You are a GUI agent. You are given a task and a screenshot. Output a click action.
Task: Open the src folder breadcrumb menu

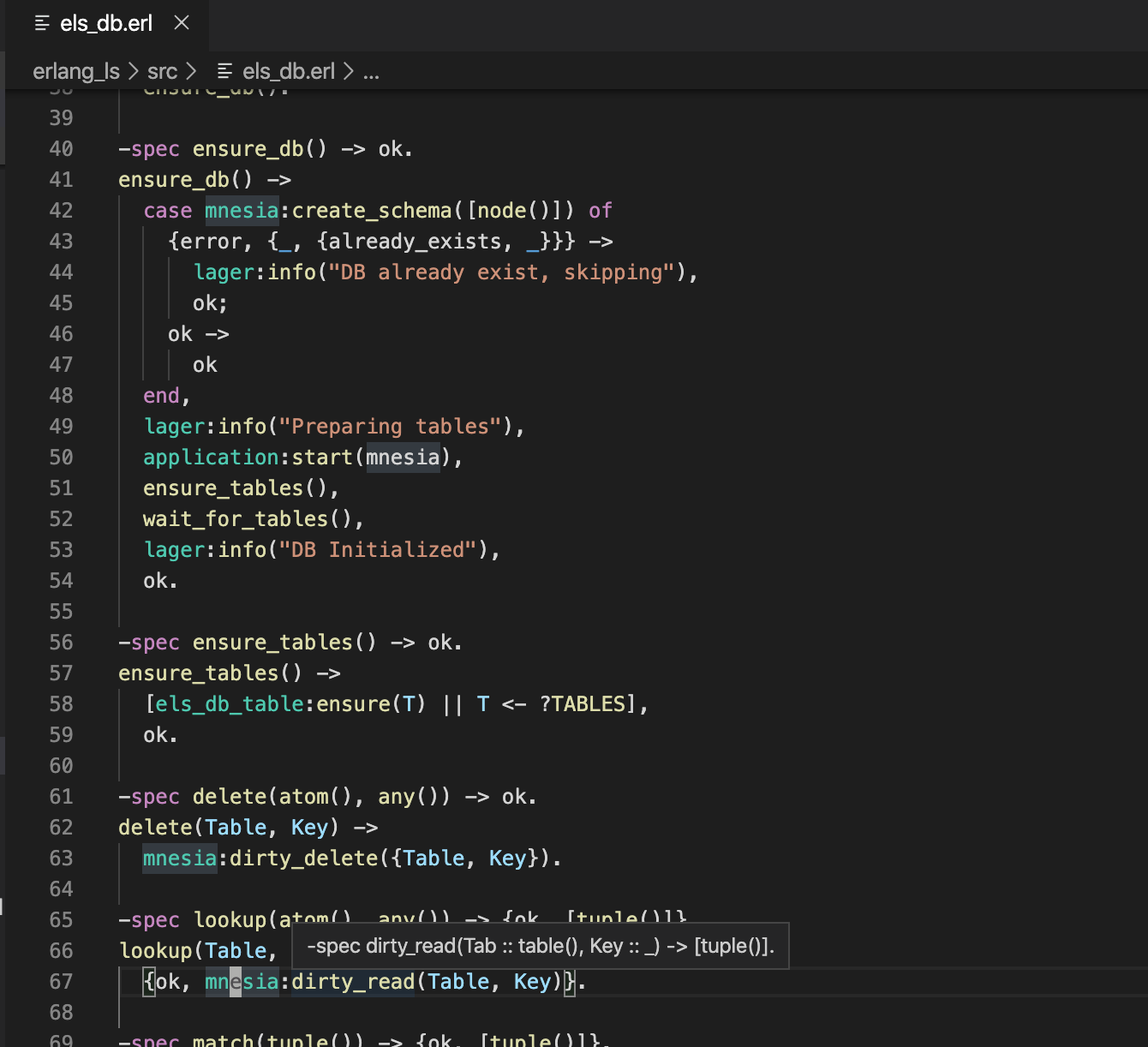coord(162,71)
